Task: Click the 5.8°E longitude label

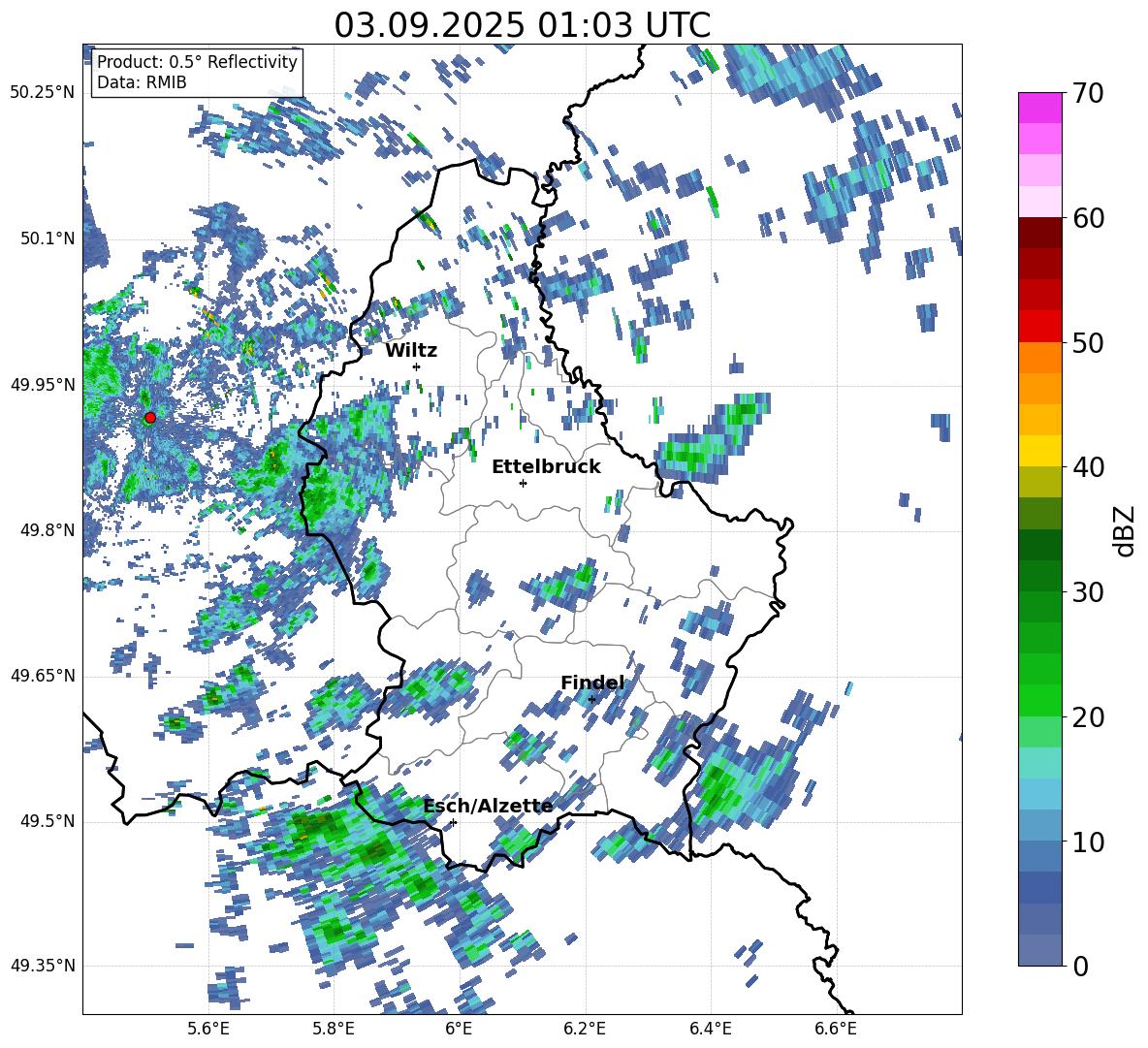Action: point(334,1029)
